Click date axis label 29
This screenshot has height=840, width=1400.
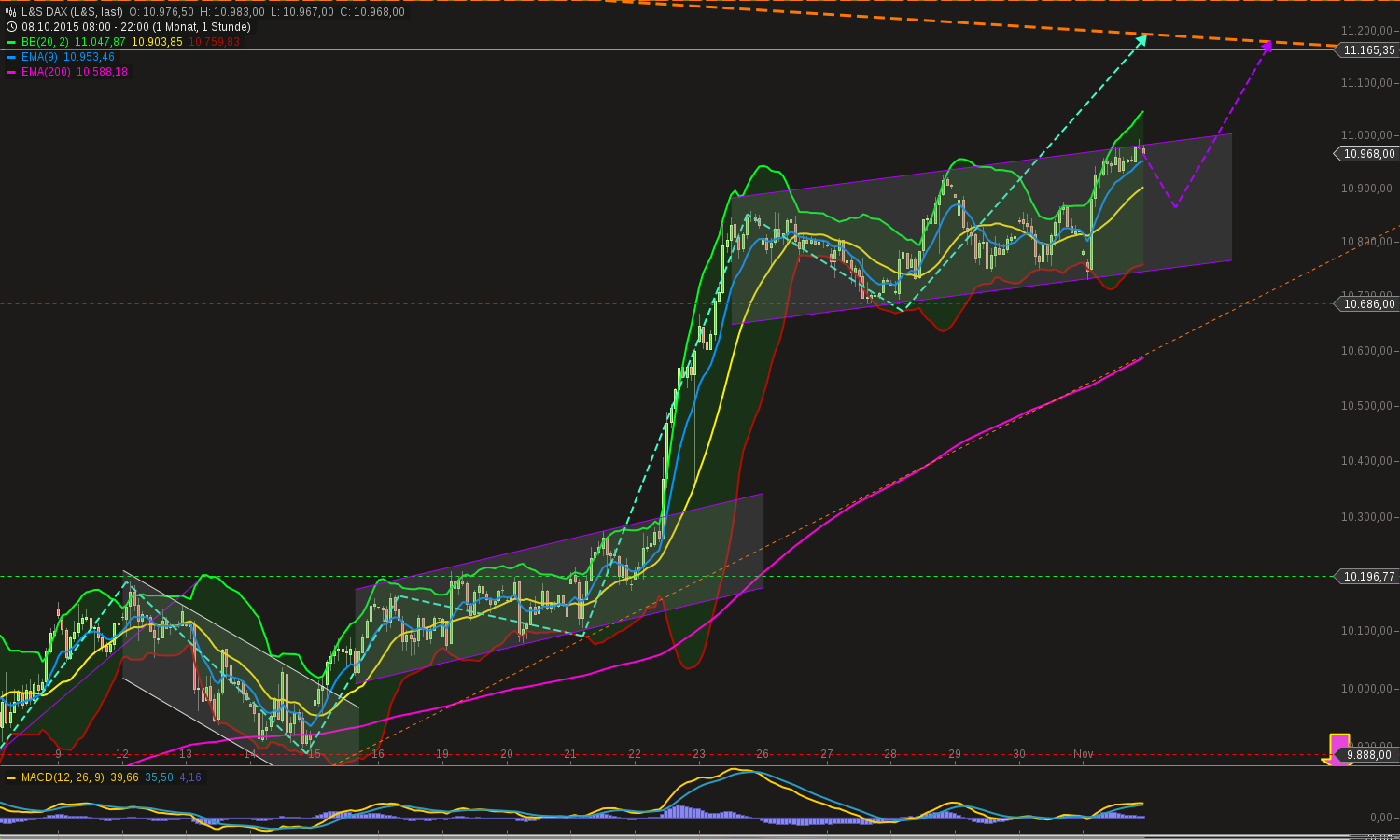(955, 754)
